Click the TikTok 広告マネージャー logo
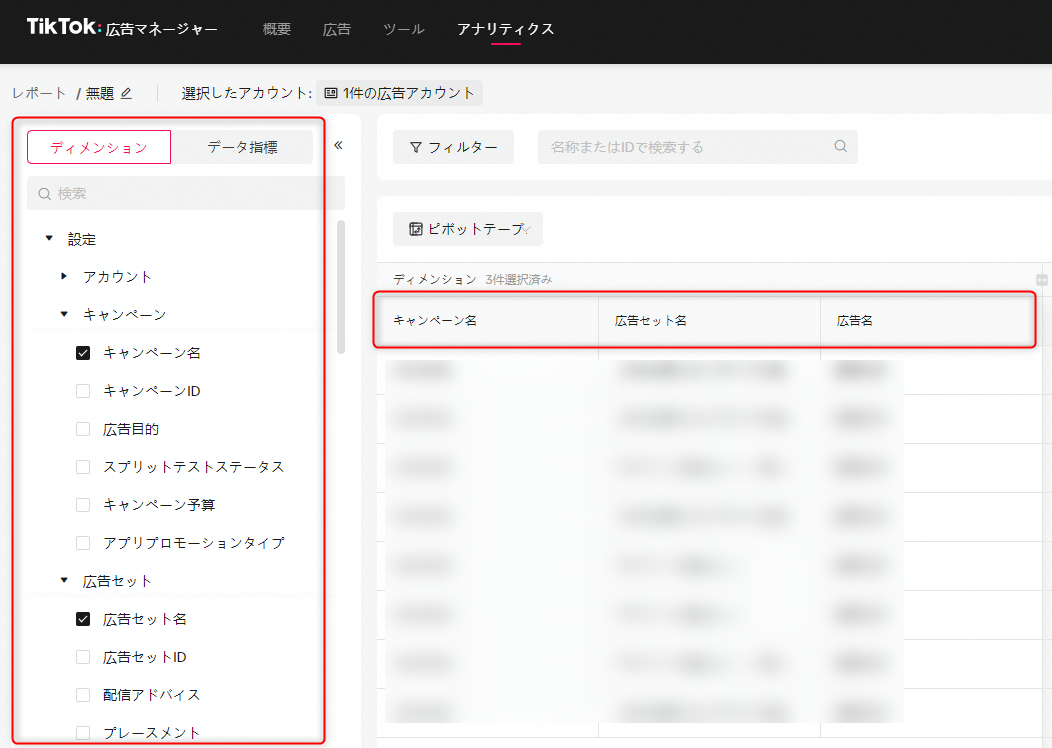This screenshot has width=1052, height=748. (122, 29)
